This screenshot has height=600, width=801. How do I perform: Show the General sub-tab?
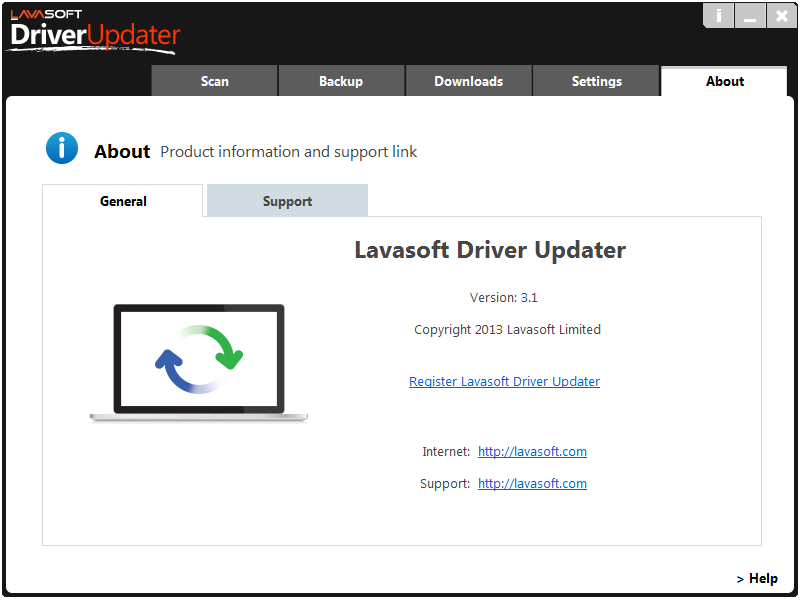click(123, 201)
